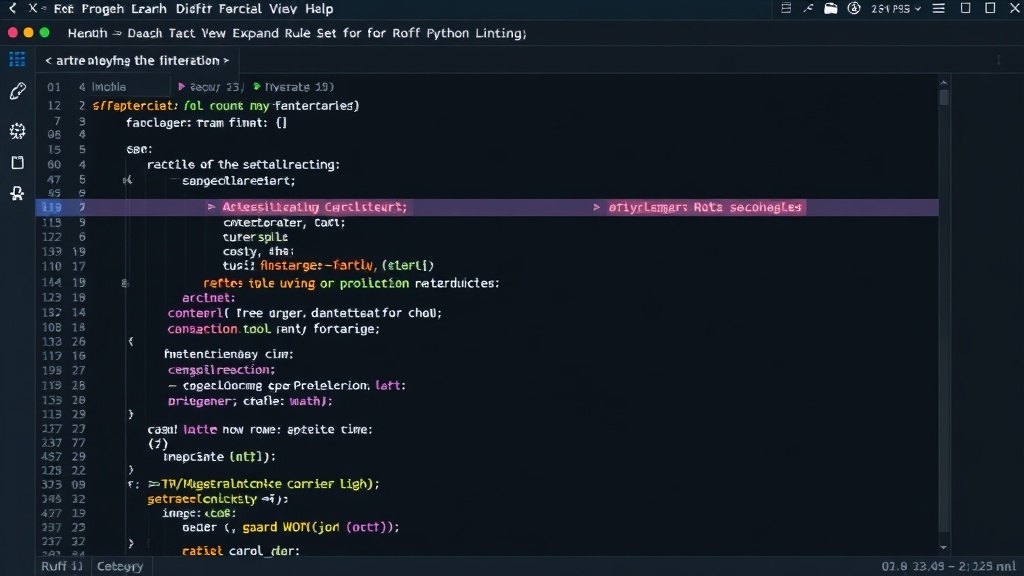1024x576 pixels.
Task: Click the vertical scrollbar thumb
Action: [x=944, y=98]
